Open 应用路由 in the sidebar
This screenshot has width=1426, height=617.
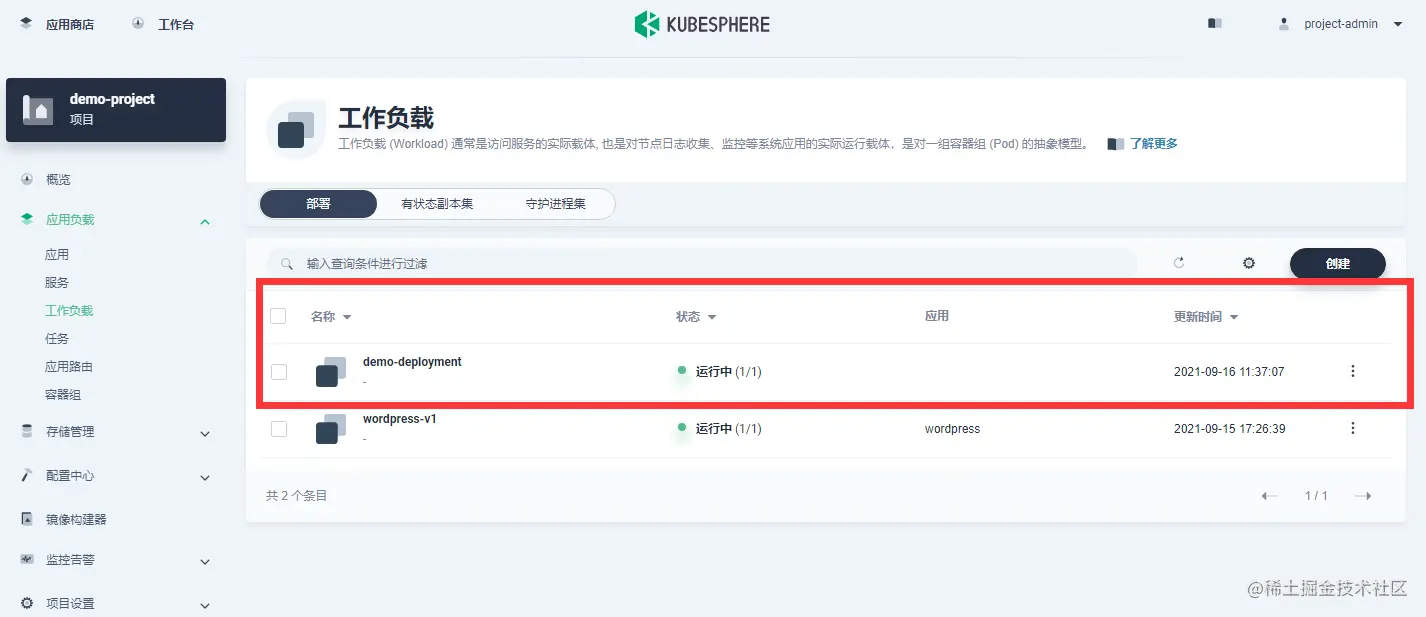(x=69, y=367)
